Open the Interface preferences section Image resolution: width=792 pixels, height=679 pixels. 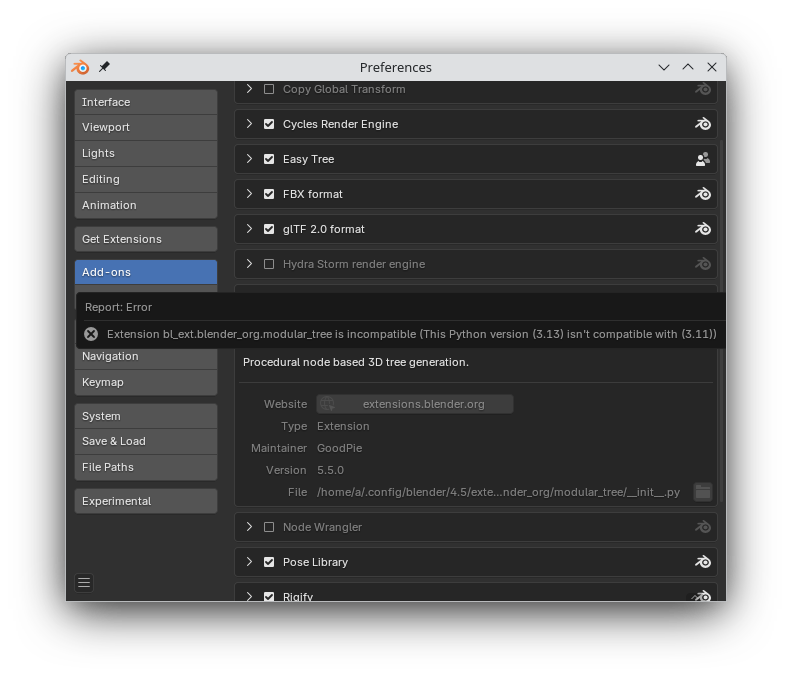click(x=146, y=102)
